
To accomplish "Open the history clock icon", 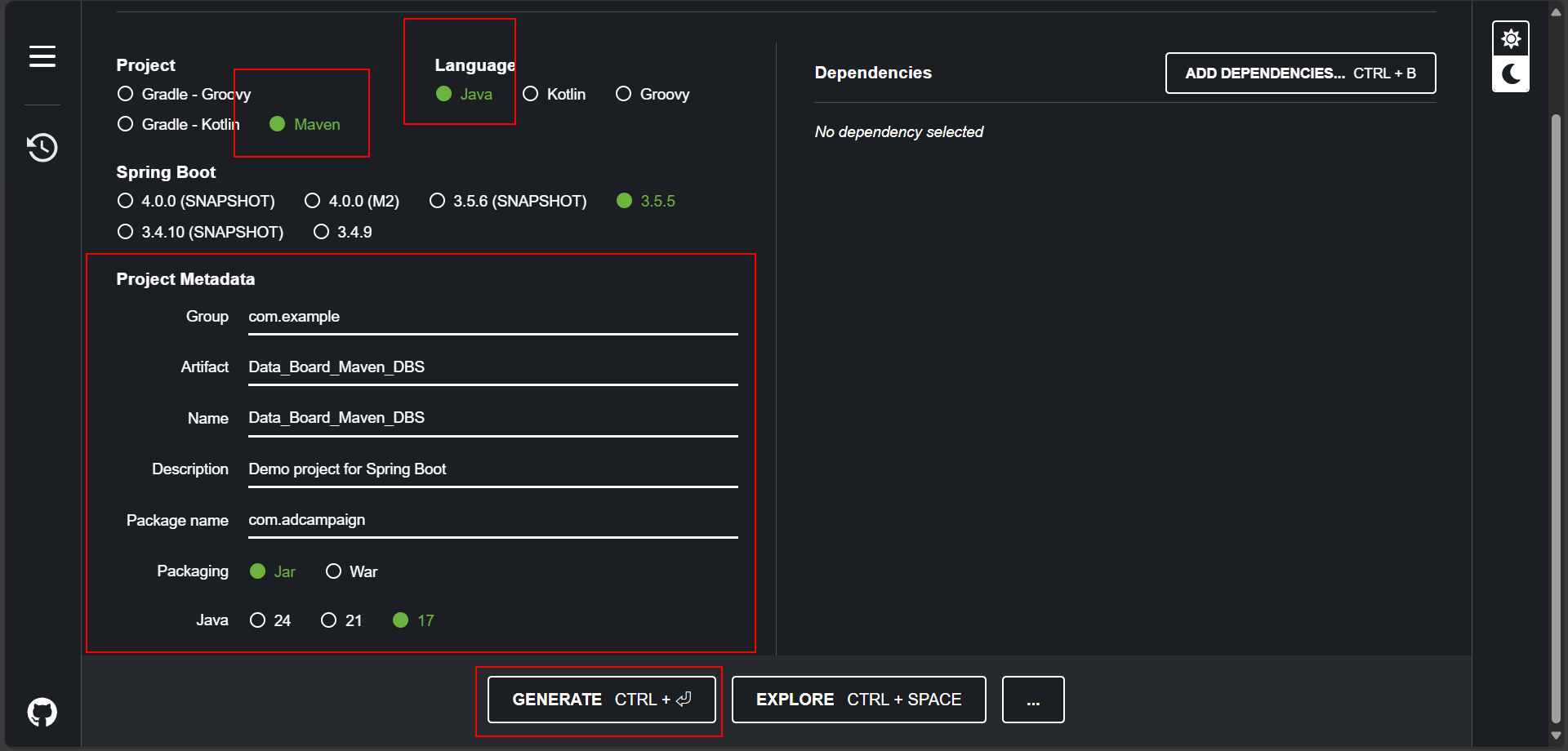I will click(42, 147).
